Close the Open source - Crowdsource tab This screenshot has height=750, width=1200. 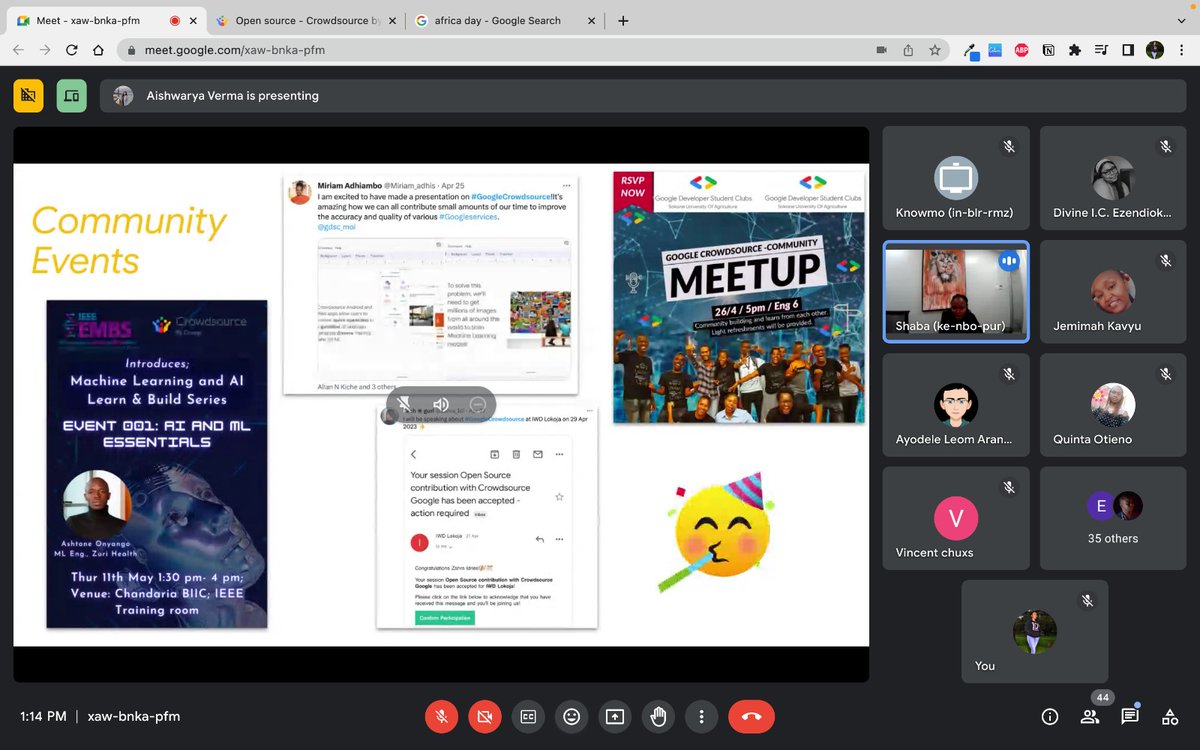[393, 20]
